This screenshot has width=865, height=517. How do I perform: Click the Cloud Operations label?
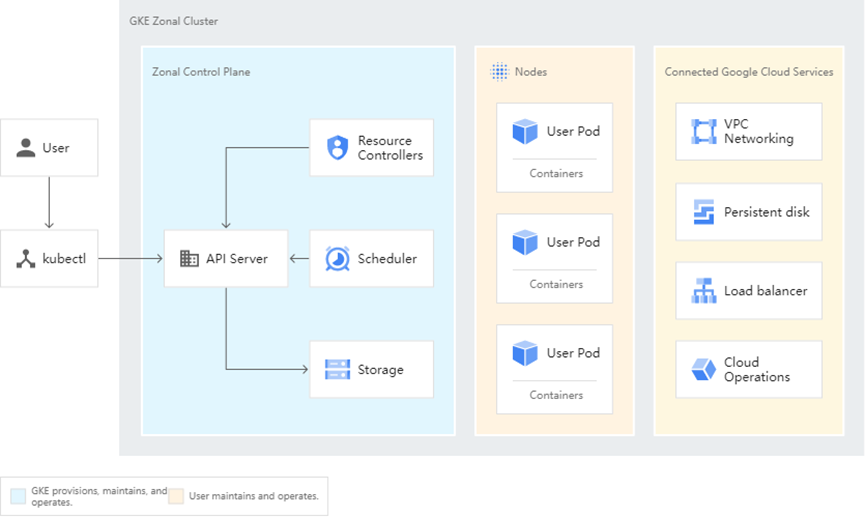(x=757, y=370)
